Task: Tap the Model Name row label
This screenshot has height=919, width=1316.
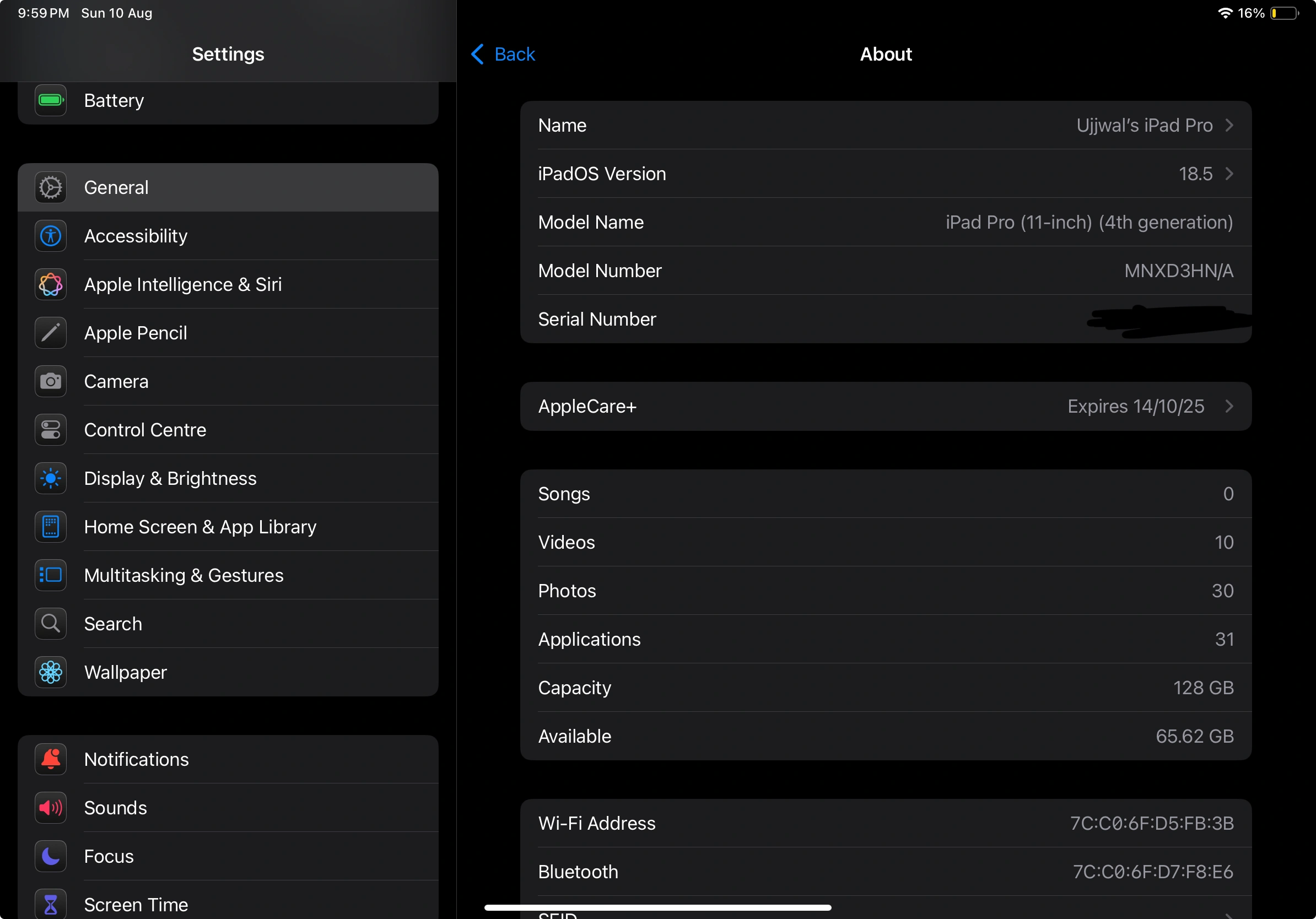Action: 590,222
